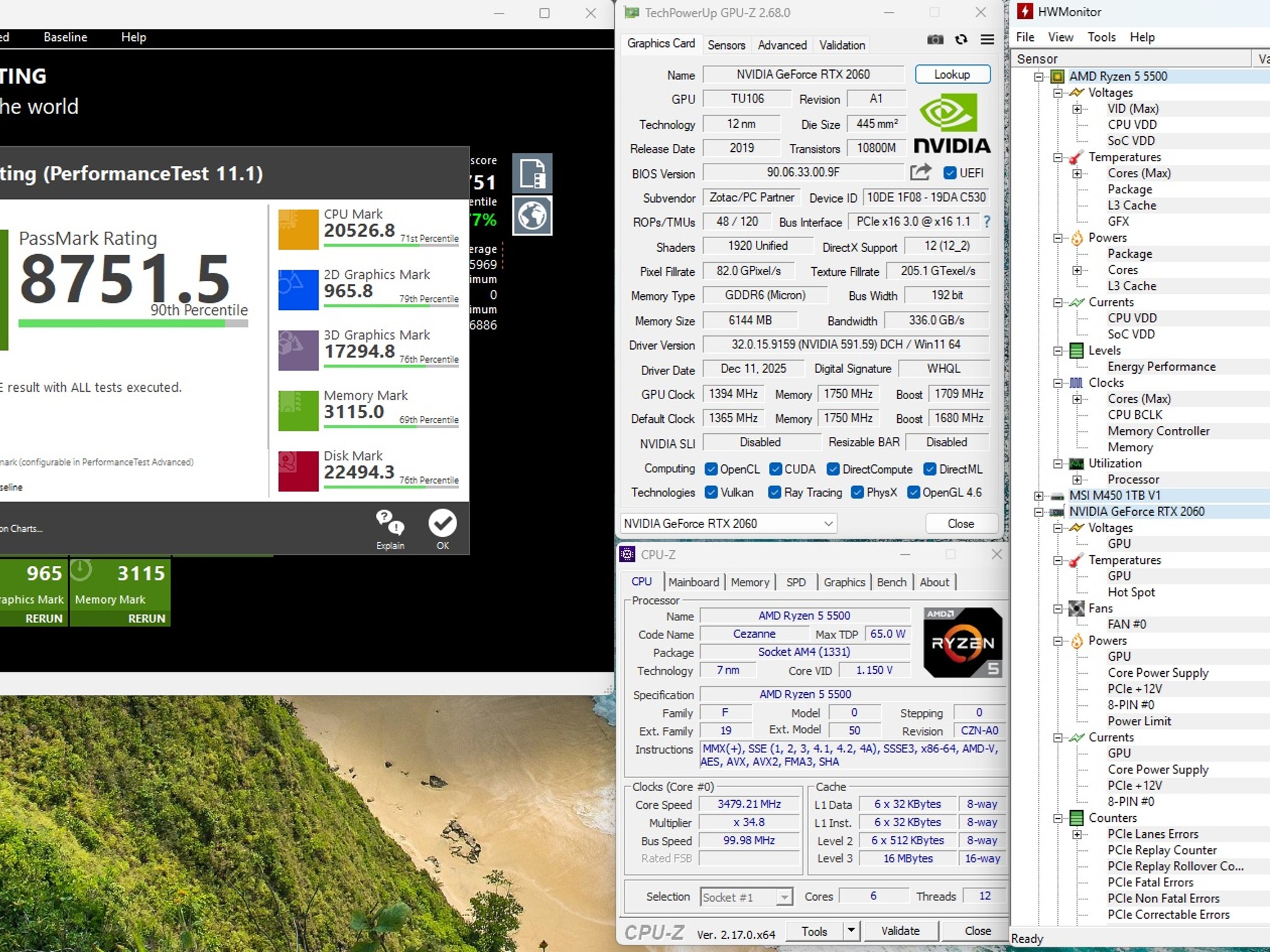
Task: Click the PassMark globe upload icon
Action: pyautogui.click(x=532, y=216)
